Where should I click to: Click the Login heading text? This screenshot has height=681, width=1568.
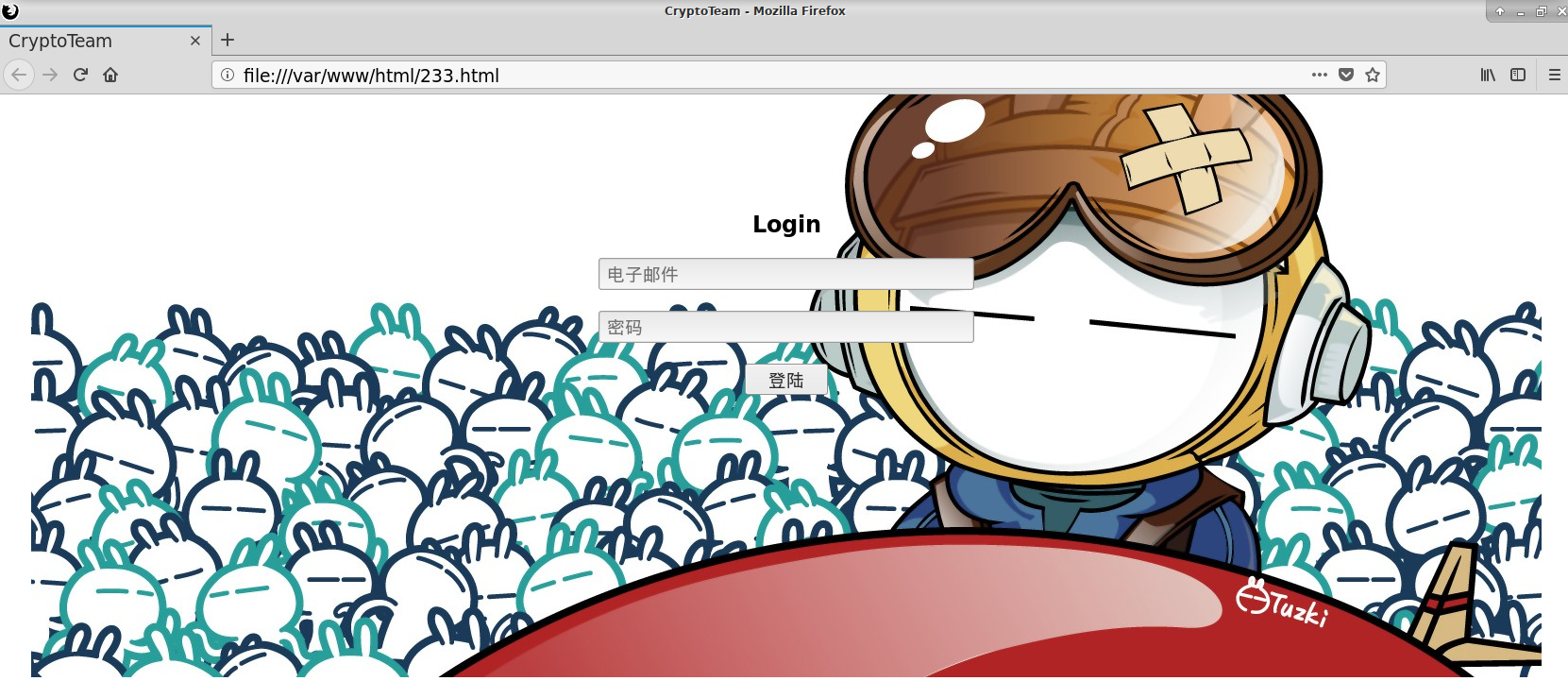[x=786, y=224]
